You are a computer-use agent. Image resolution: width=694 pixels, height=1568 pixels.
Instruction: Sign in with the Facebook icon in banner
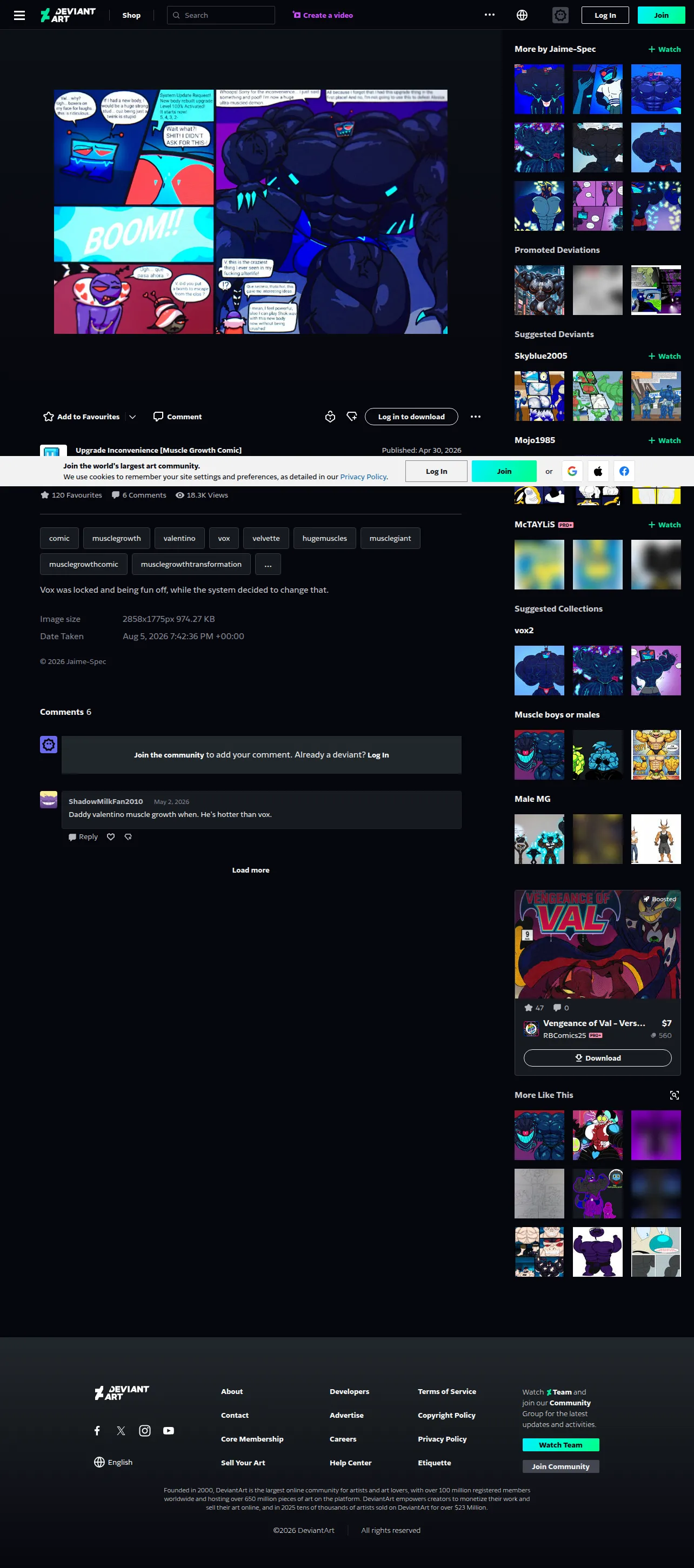coord(625,471)
